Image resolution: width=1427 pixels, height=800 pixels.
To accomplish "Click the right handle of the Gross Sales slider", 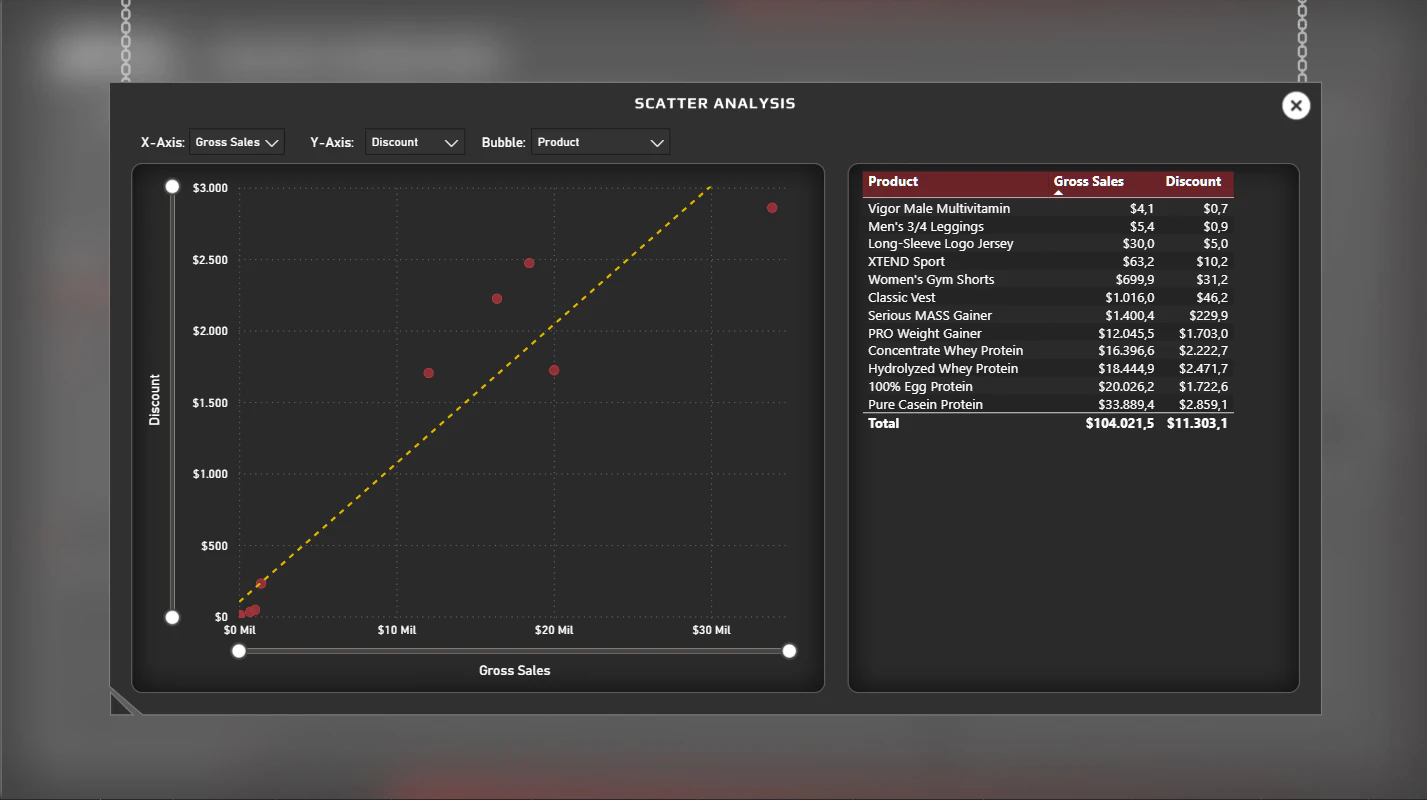I will (x=789, y=651).
